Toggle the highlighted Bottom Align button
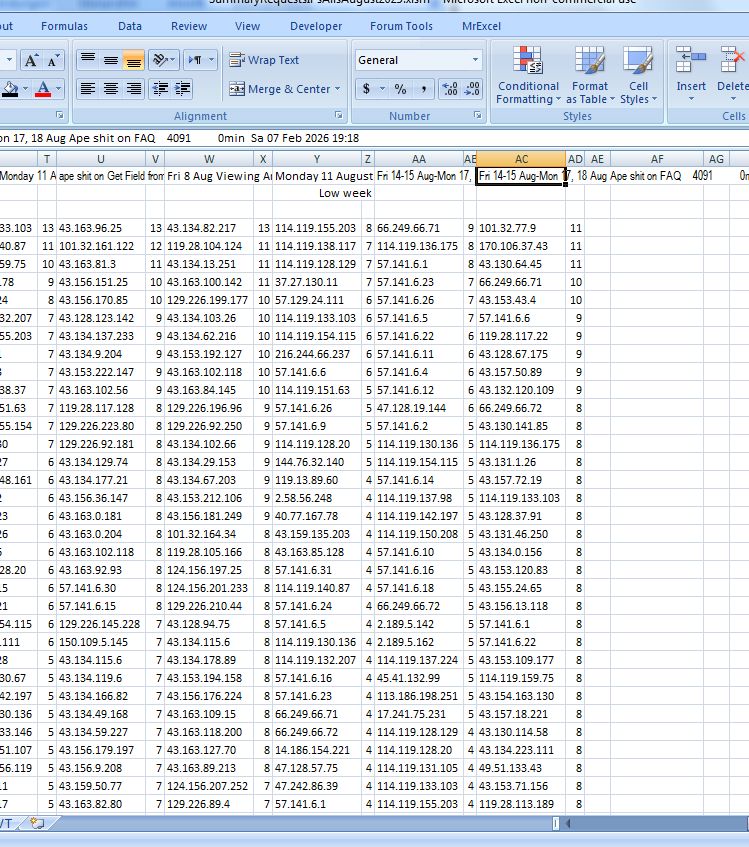The height and width of the screenshot is (847, 749). [133, 60]
